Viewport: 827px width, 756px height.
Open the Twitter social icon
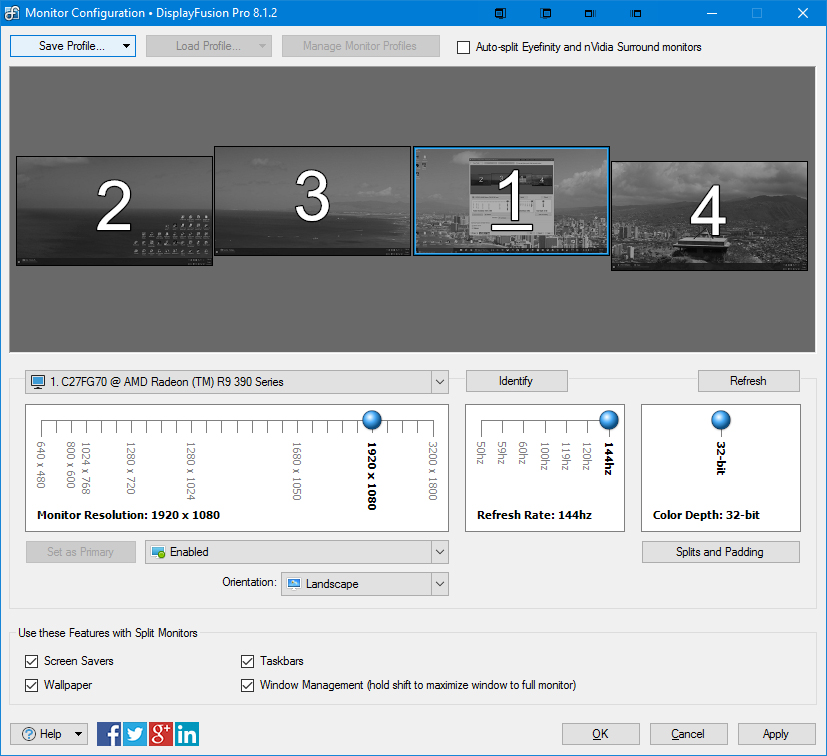coord(134,734)
